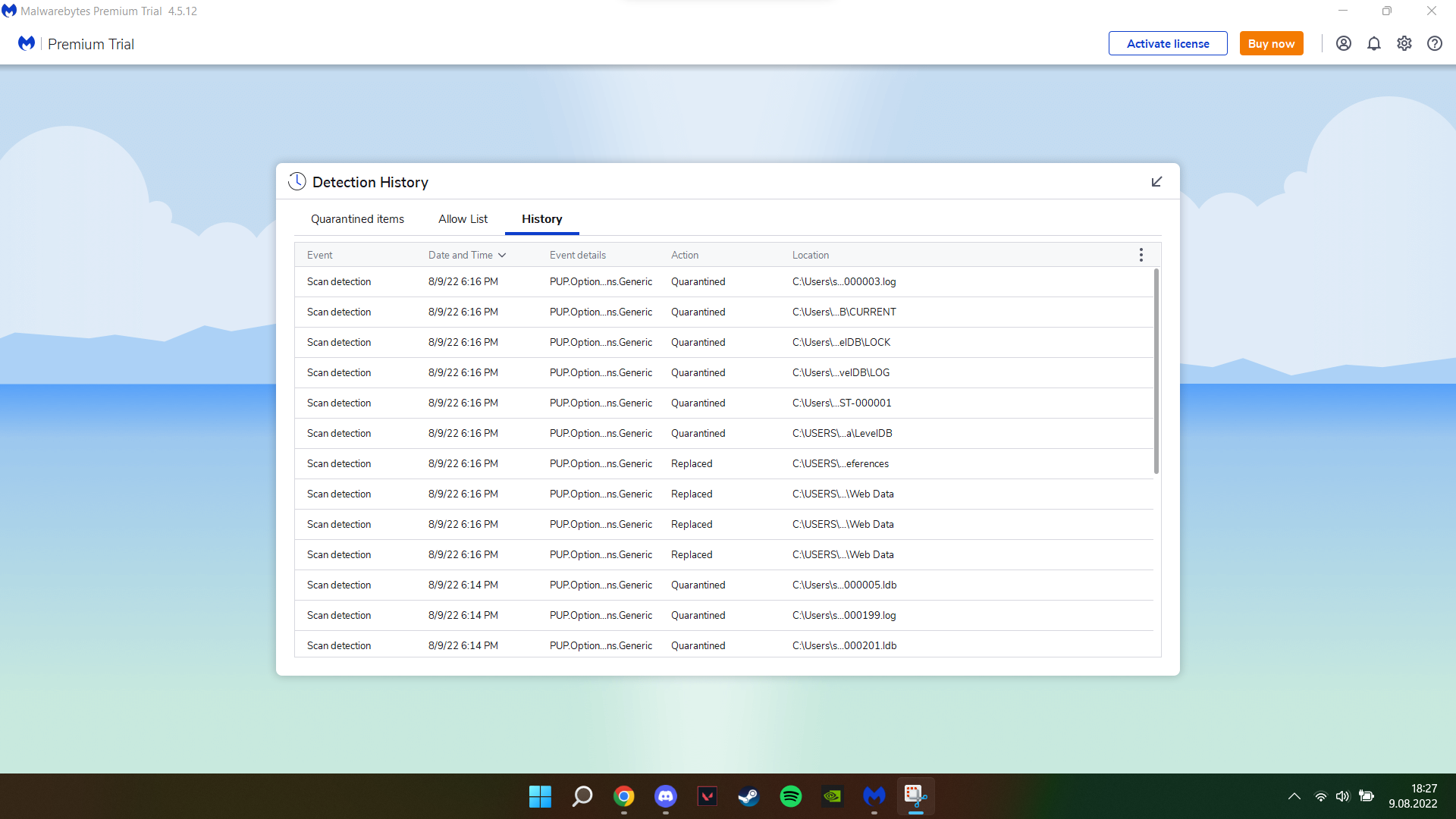The image size is (1456, 819).
Task: Open the battery tray icon
Action: [x=1366, y=796]
